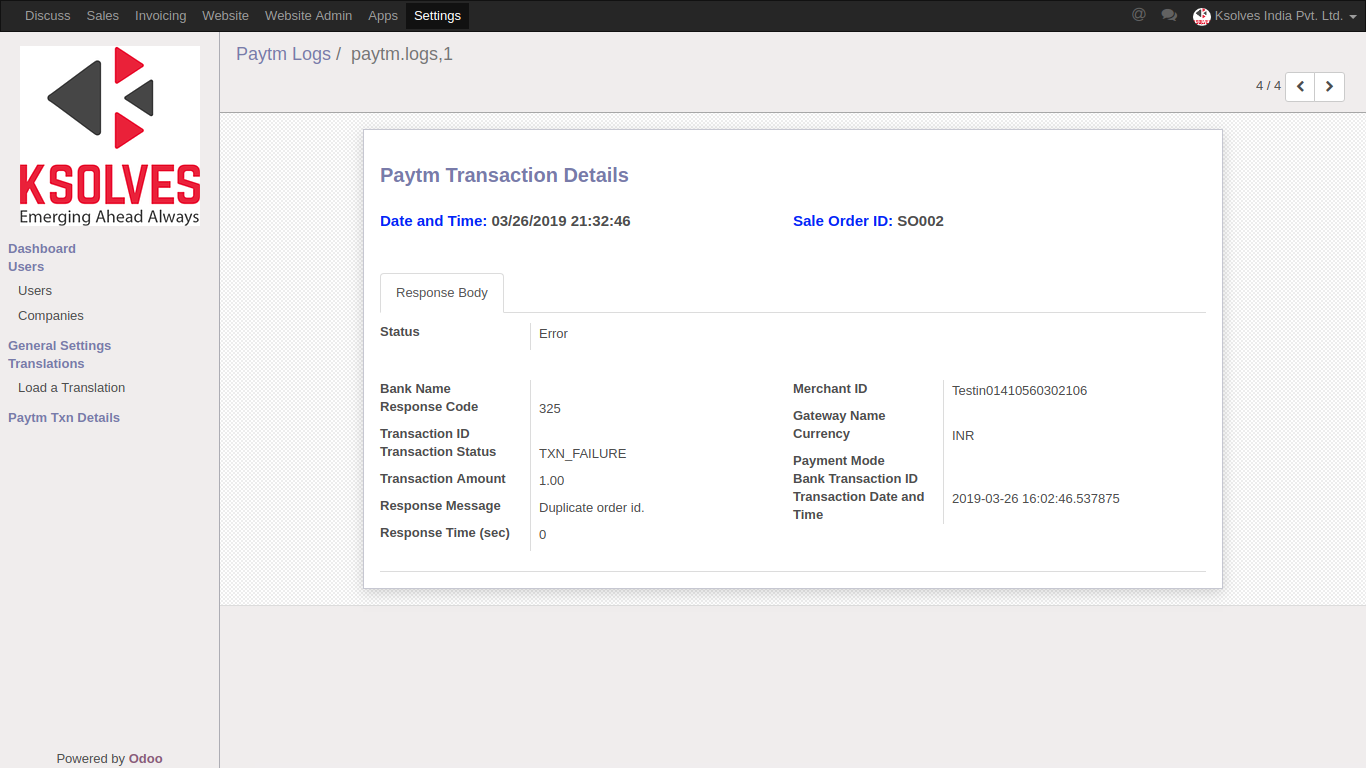Image resolution: width=1366 pixels, height=768 pixels.
Task: Click the Paytm Logs breadcrumb link
Action: coord(283,54)
